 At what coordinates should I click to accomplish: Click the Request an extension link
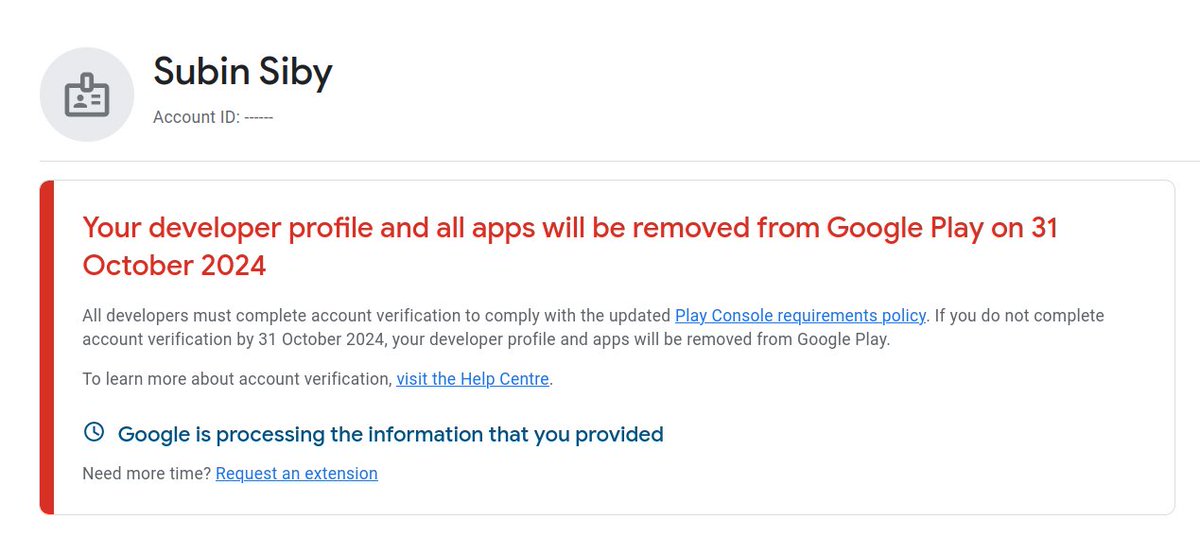[x=297, y=473]
